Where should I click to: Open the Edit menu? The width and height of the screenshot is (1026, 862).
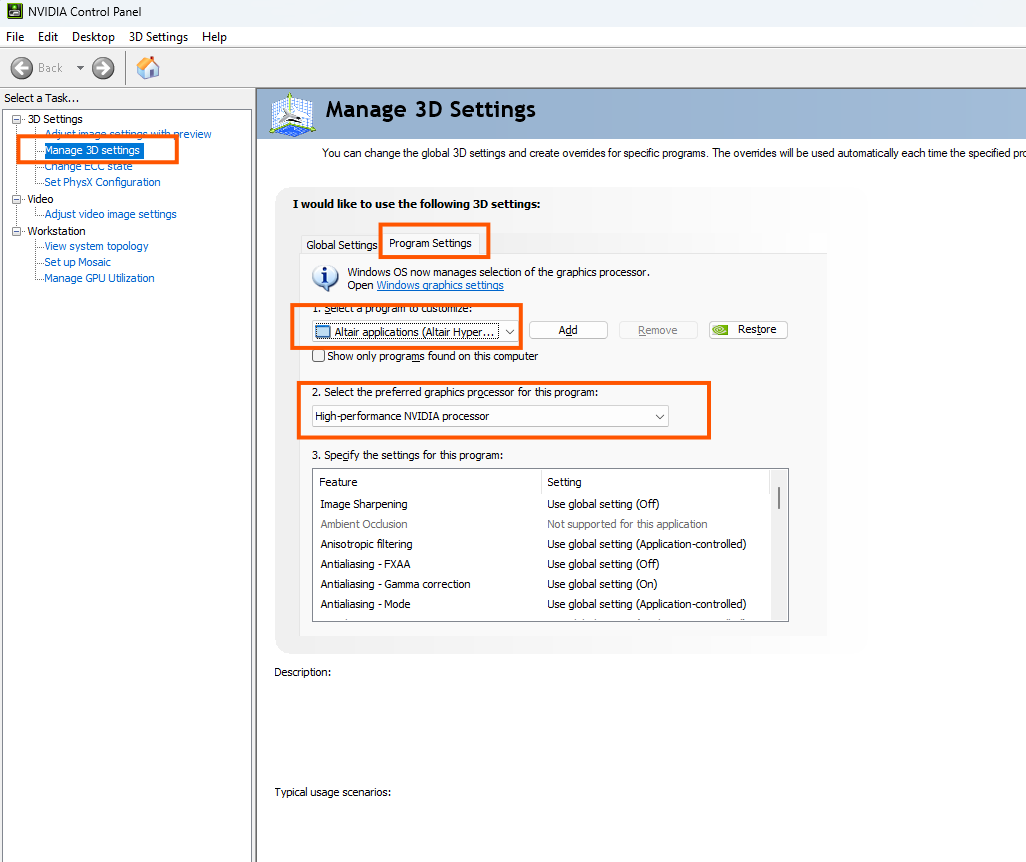(48, 37)
